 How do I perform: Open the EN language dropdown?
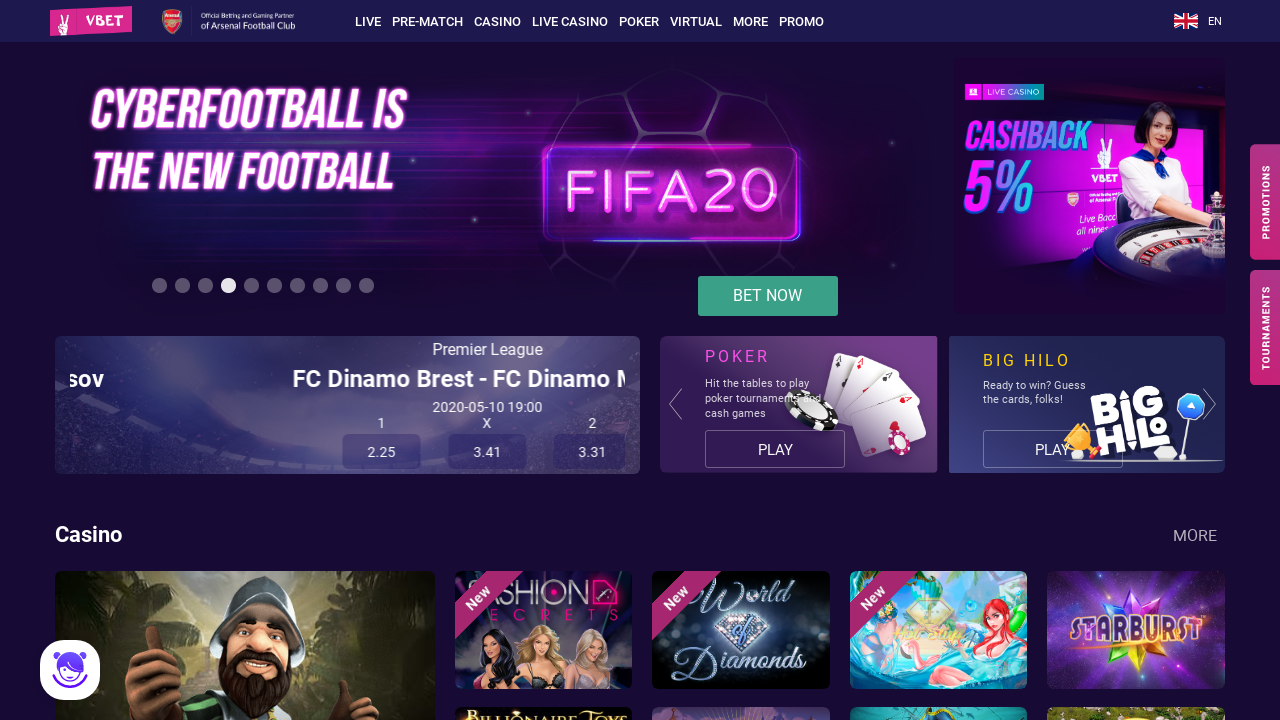[x=1215, y=21]
